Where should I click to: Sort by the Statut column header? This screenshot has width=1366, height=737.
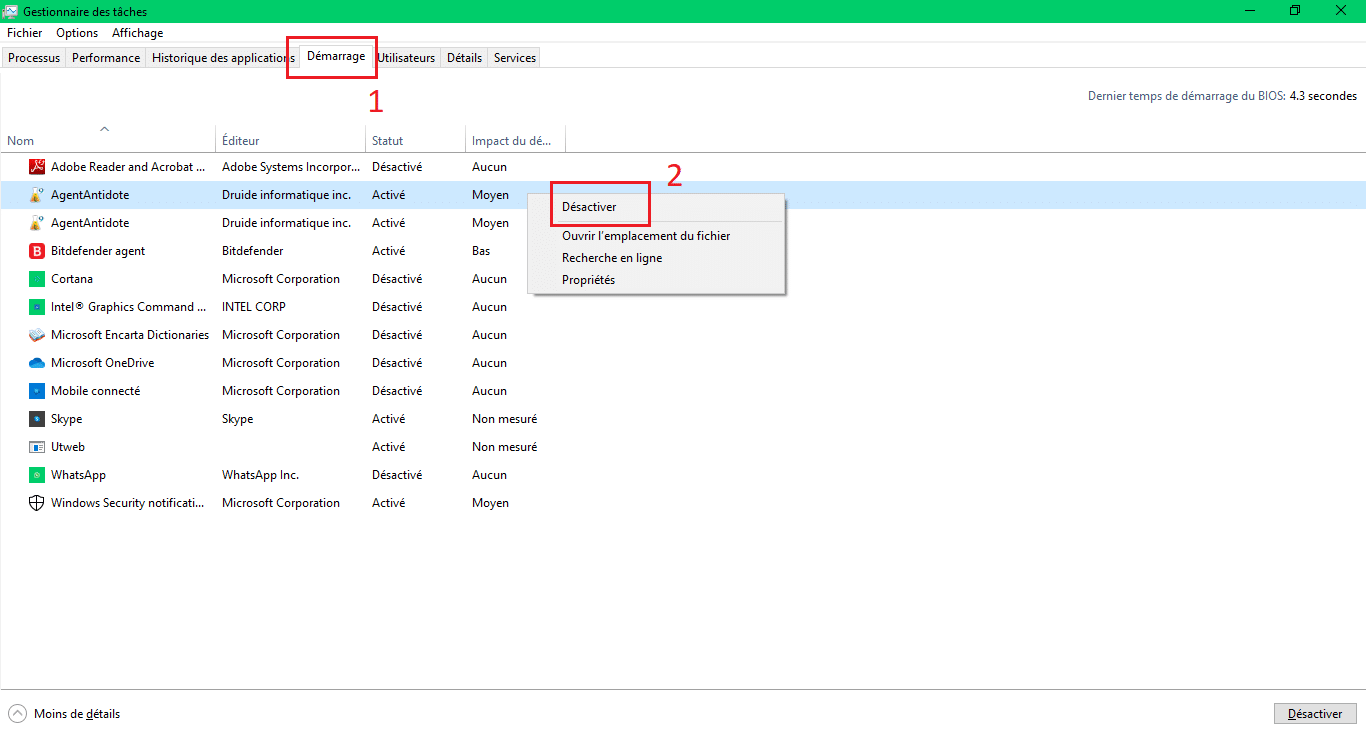[416, 140]
